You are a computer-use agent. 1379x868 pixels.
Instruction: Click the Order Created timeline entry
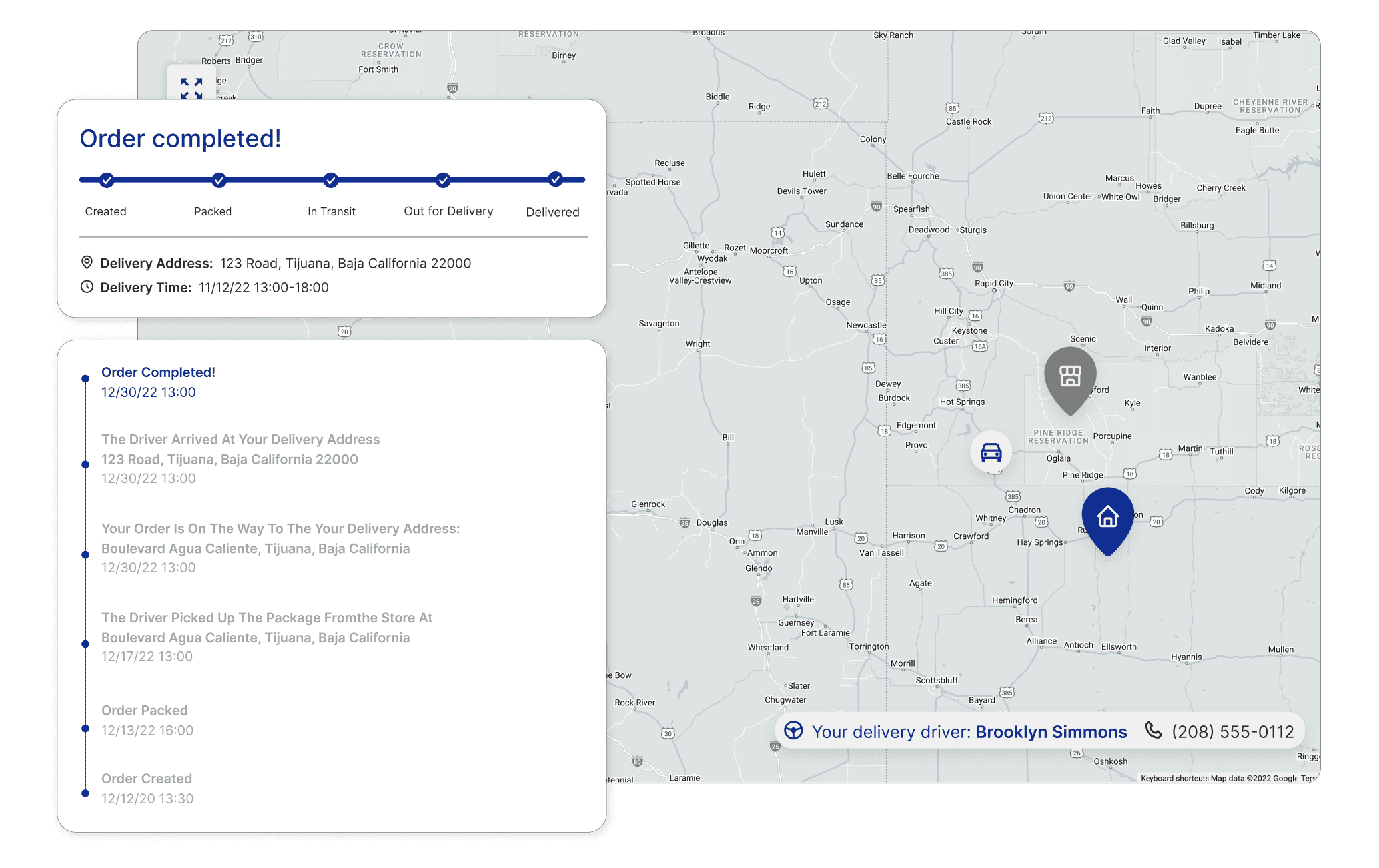(x=147, y=789)
